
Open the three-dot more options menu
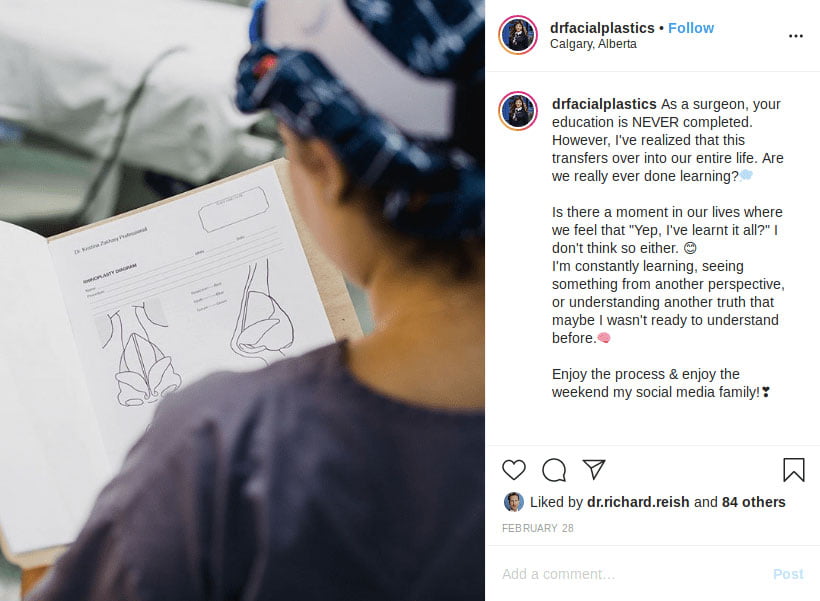point(795,36)
